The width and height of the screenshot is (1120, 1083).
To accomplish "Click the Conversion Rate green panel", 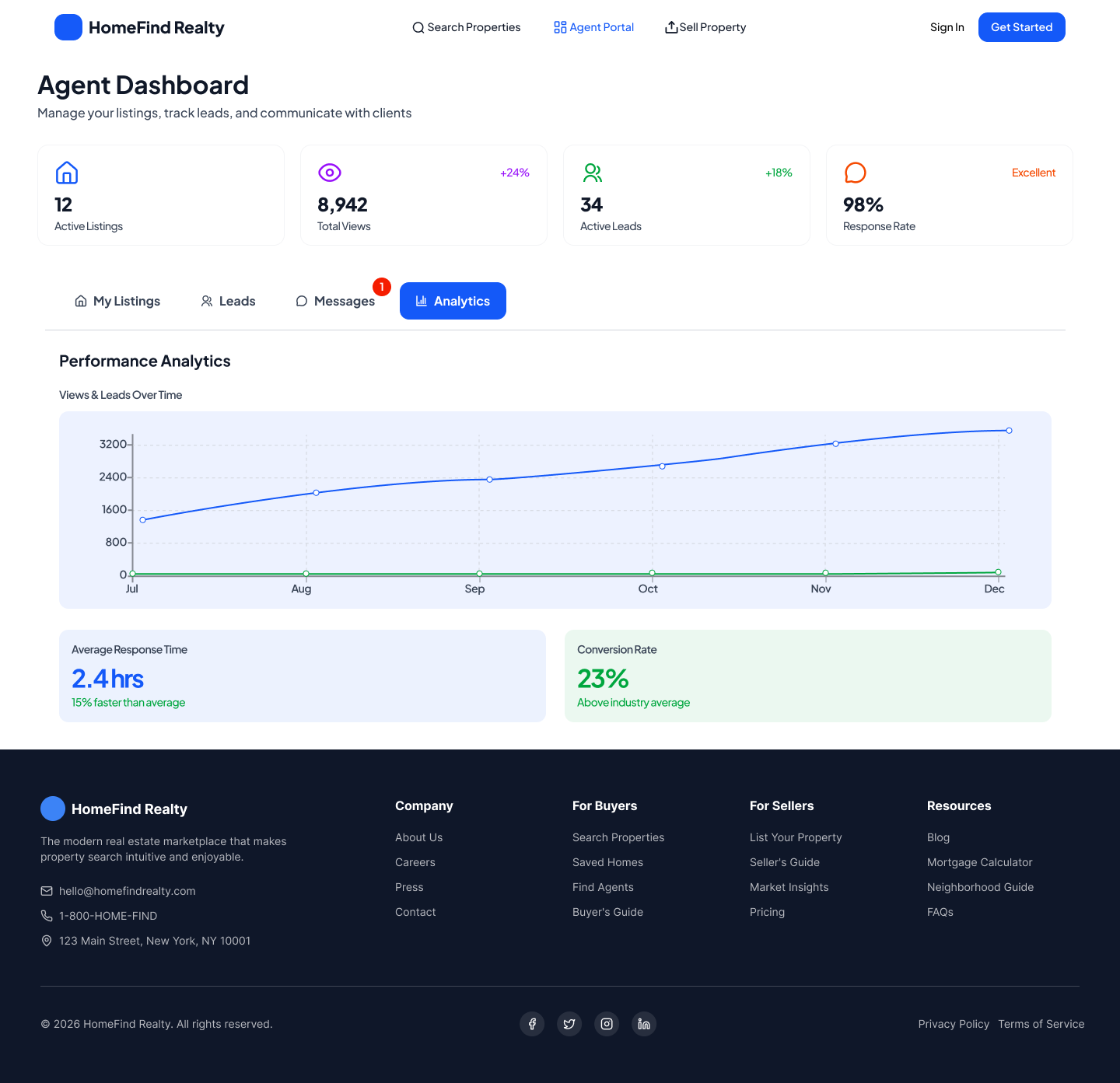I will click(x=807, y=676).
